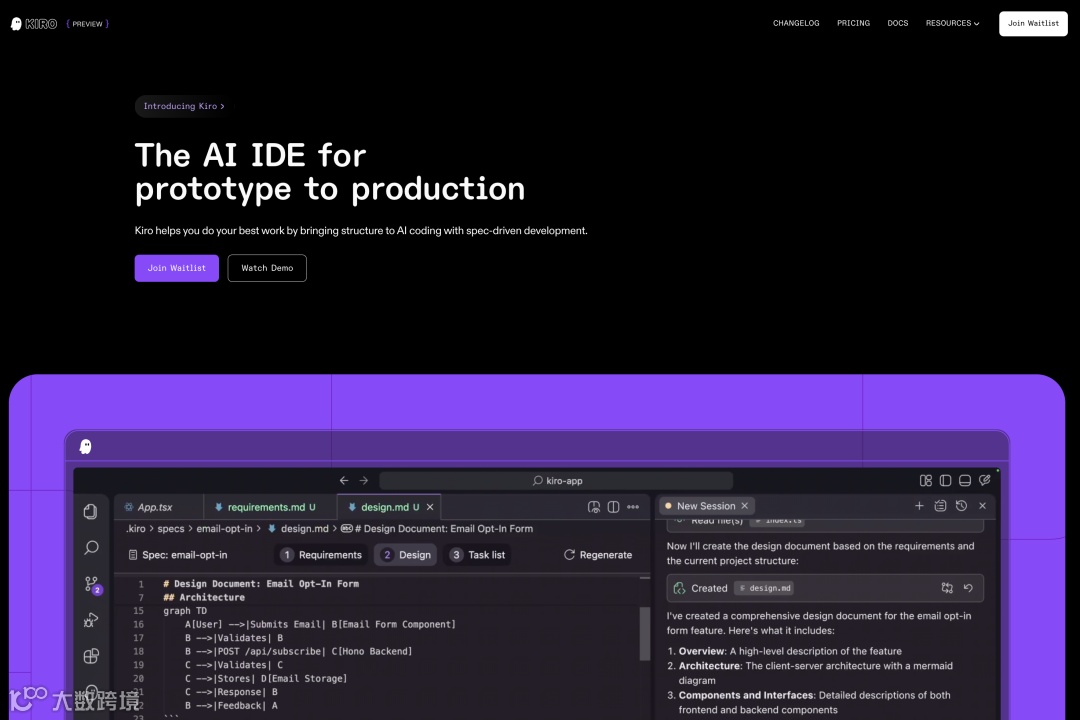Toggle the primary sidebar icon
This screenshot has width=1080, height=720.
tap(946, 480)
